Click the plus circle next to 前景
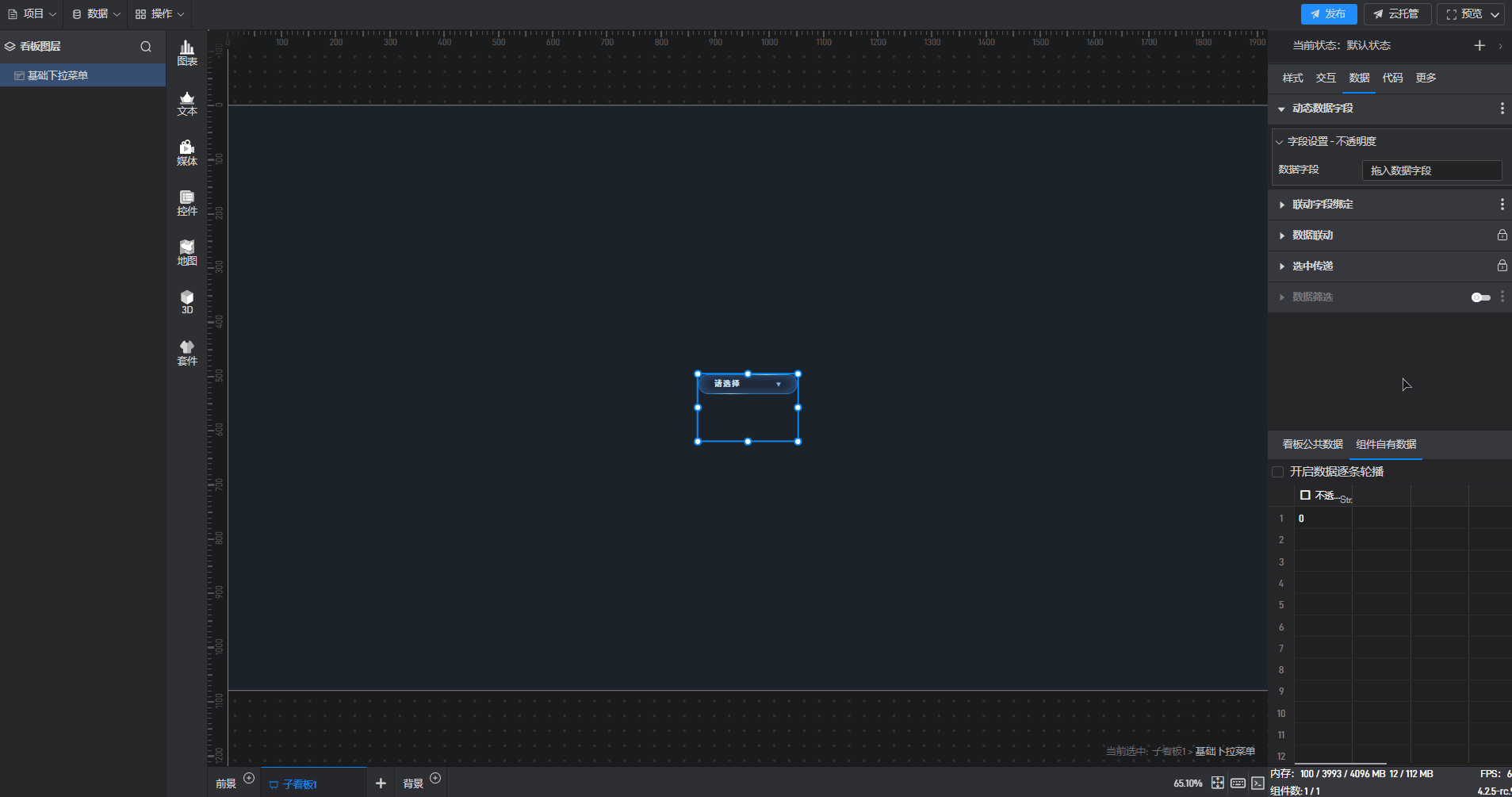 pyautogui.click(x=249, y=778)
